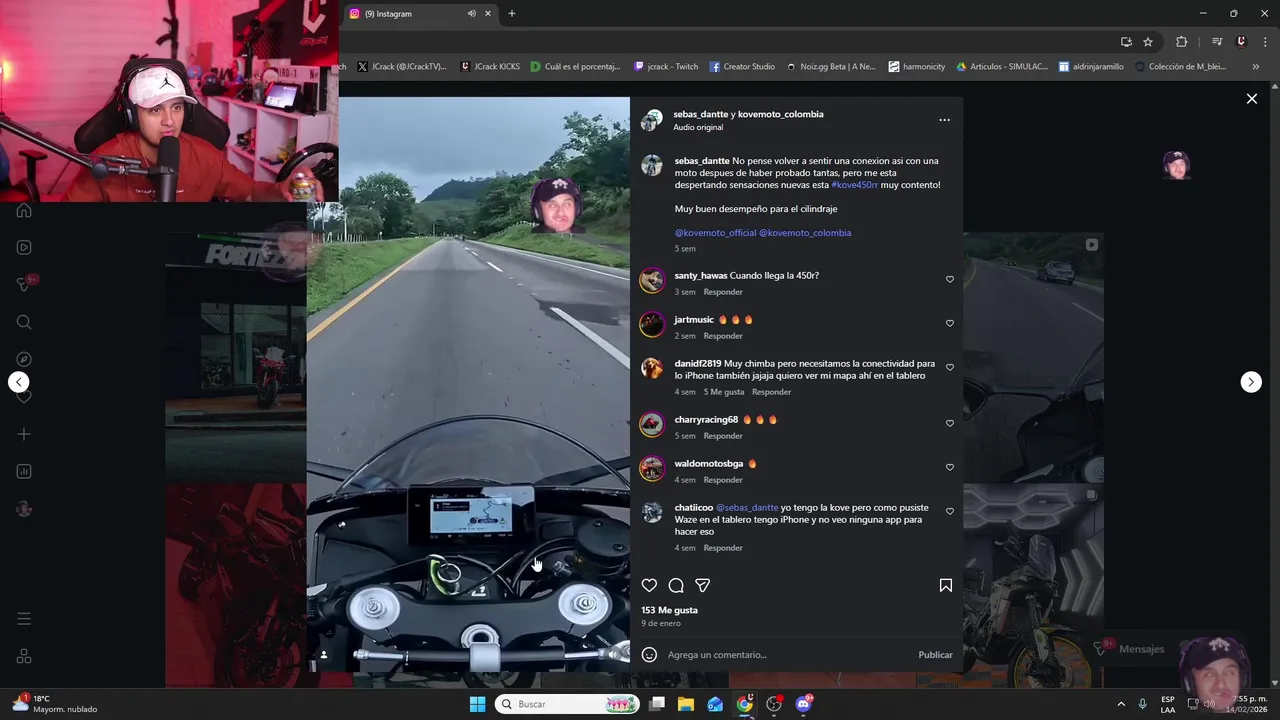Screen dimensions: 1280x720
Task: Expand the bookmarks bar overflow chevron
Action: [1256, 67]
